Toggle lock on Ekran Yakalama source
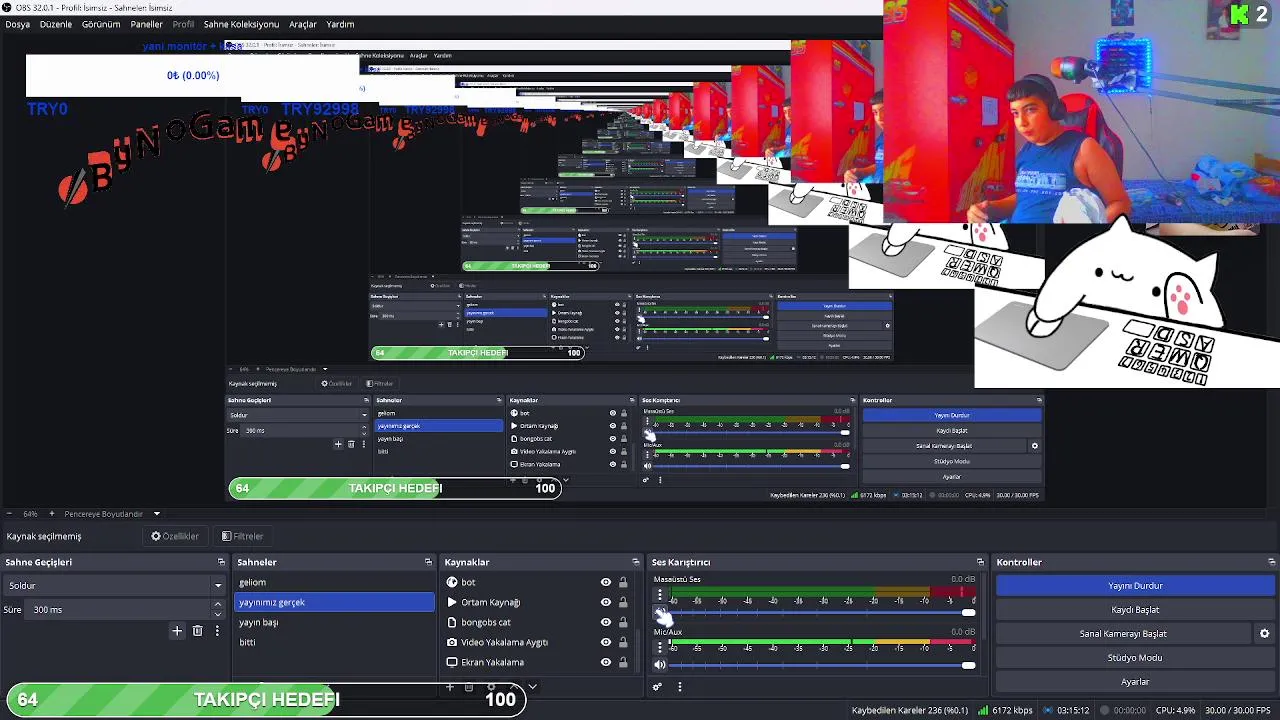 click(622, 662)
